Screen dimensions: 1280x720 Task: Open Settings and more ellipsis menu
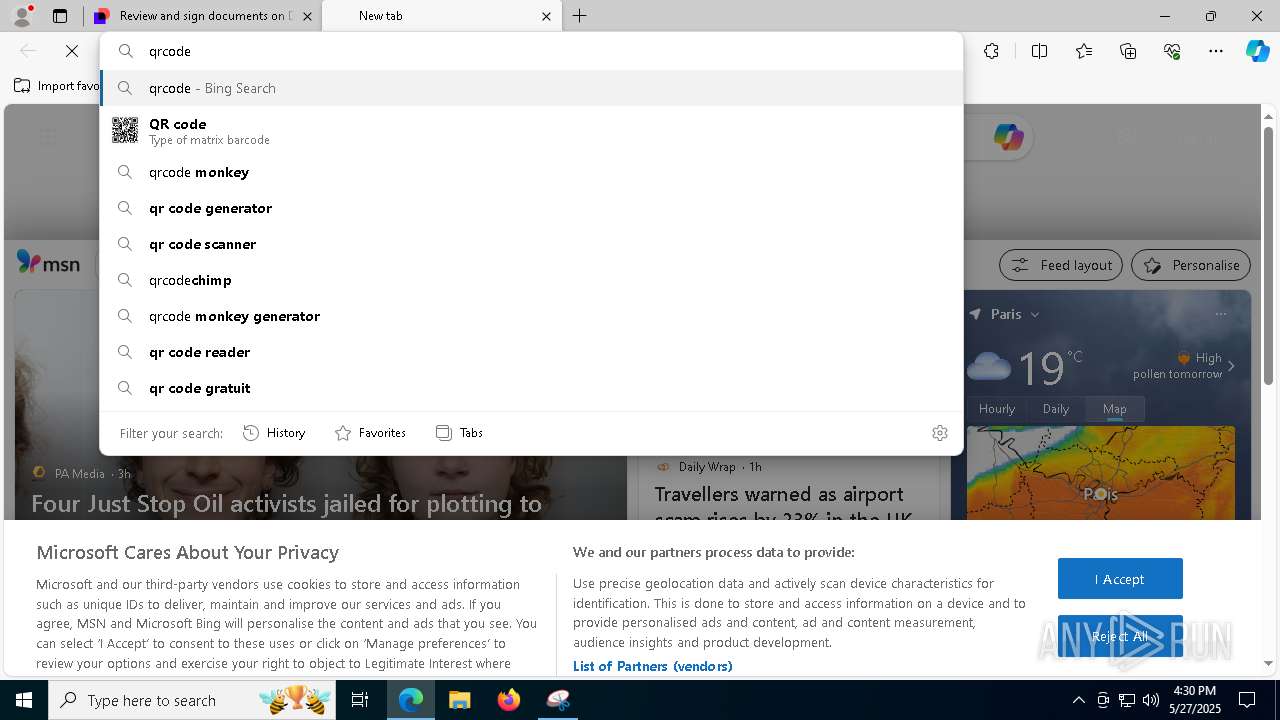click(x=1216, y=51)
